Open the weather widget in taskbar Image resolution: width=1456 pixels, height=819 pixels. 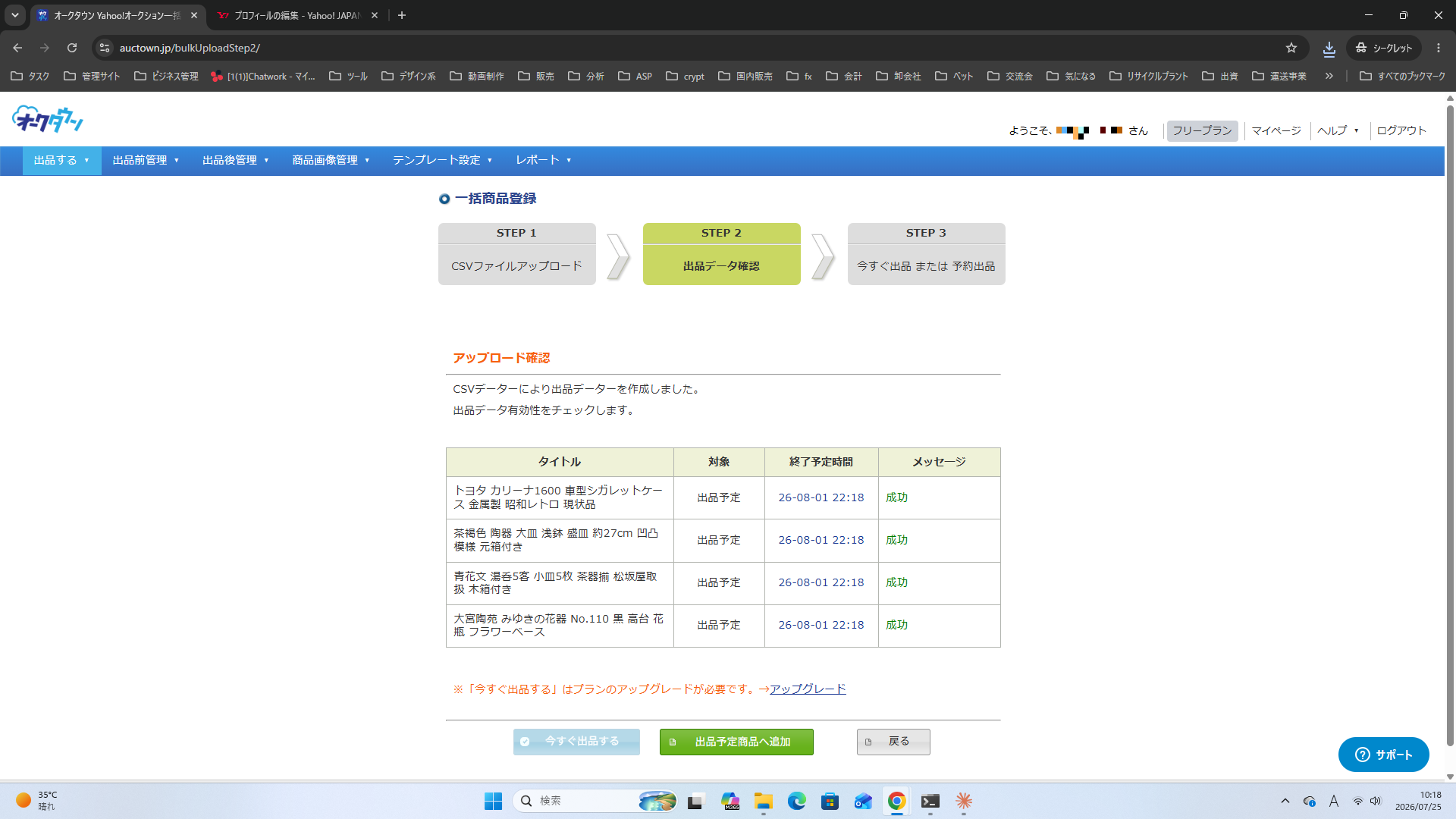tap(36, 801)
